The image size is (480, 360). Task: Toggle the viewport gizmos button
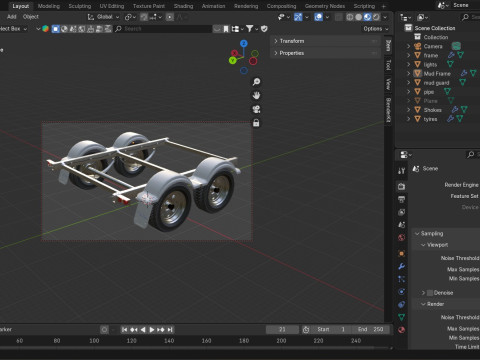pos(298,17)
